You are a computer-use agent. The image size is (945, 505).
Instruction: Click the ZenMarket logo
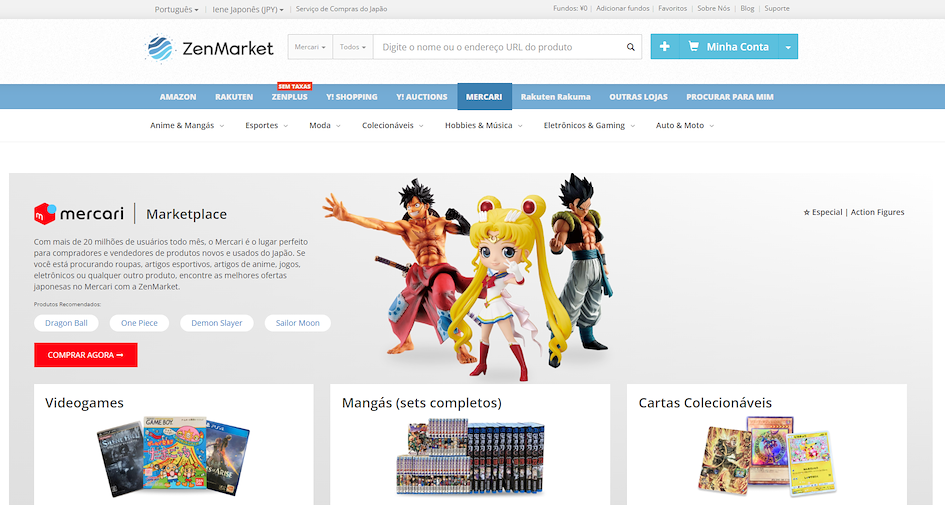[210, 48]
